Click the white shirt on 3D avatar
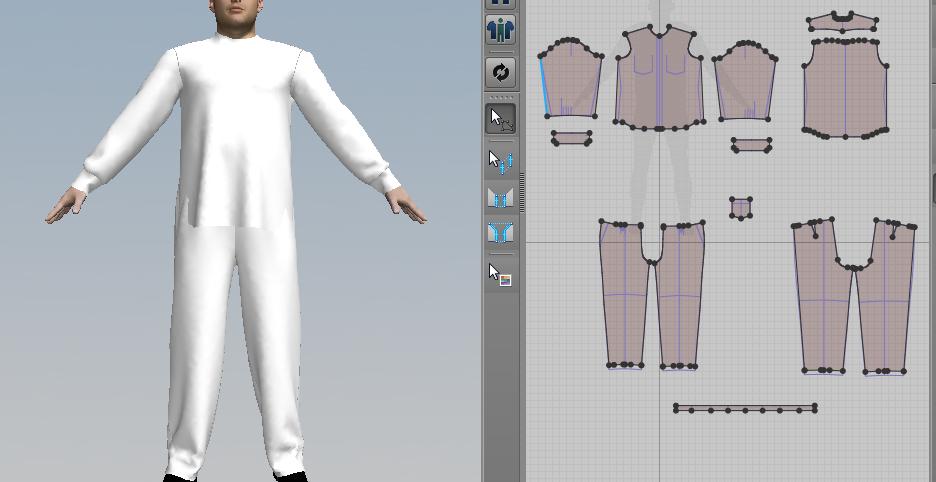The width and height of the screenshot is (936, 482). coord(236,131)
